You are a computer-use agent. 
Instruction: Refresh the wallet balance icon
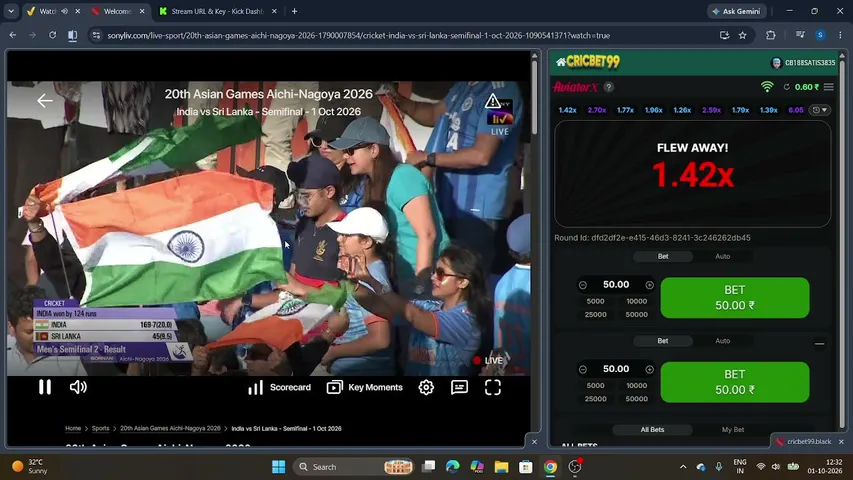[x=786, y=87]
